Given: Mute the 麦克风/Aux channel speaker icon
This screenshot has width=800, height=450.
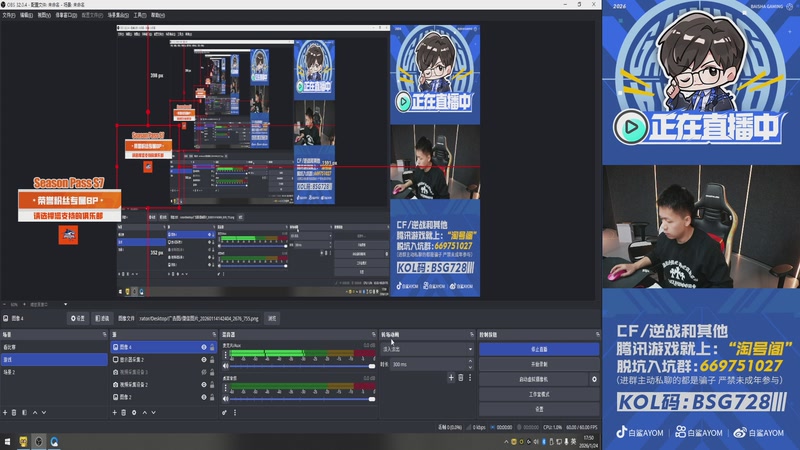Looking at the screenshot, I should tap(226, 366).
